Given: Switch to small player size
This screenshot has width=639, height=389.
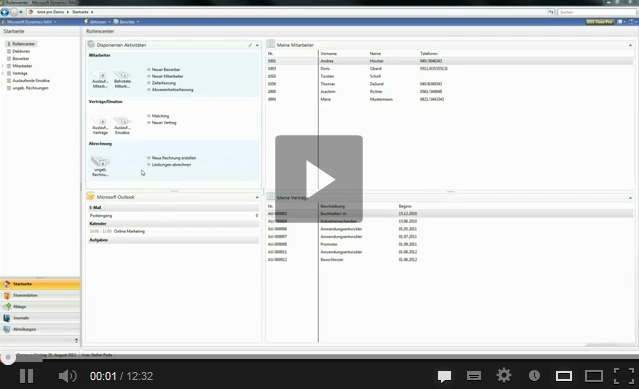Looking at the screenshot, I should click(x=564, y=376).
